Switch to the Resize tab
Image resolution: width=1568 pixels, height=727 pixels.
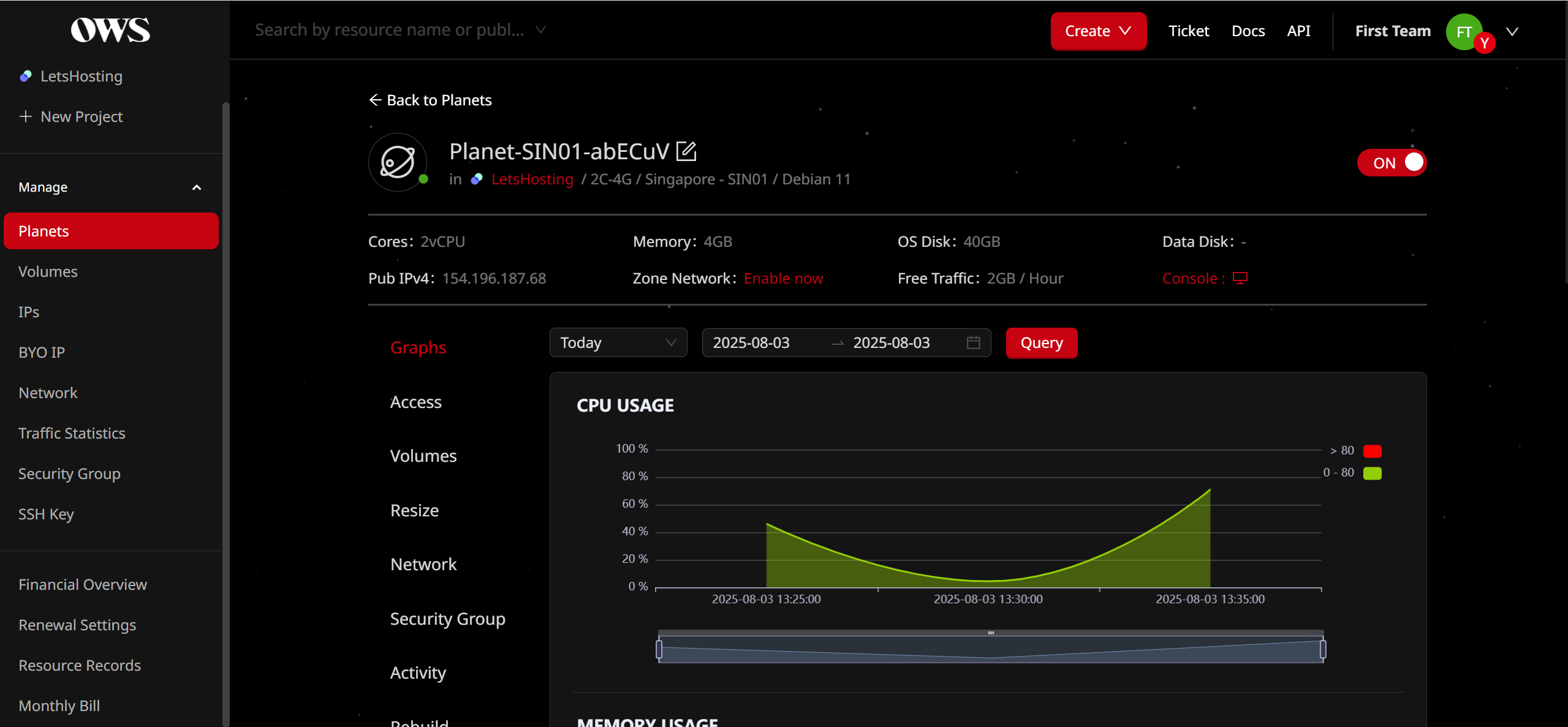[x=415, y=510]
